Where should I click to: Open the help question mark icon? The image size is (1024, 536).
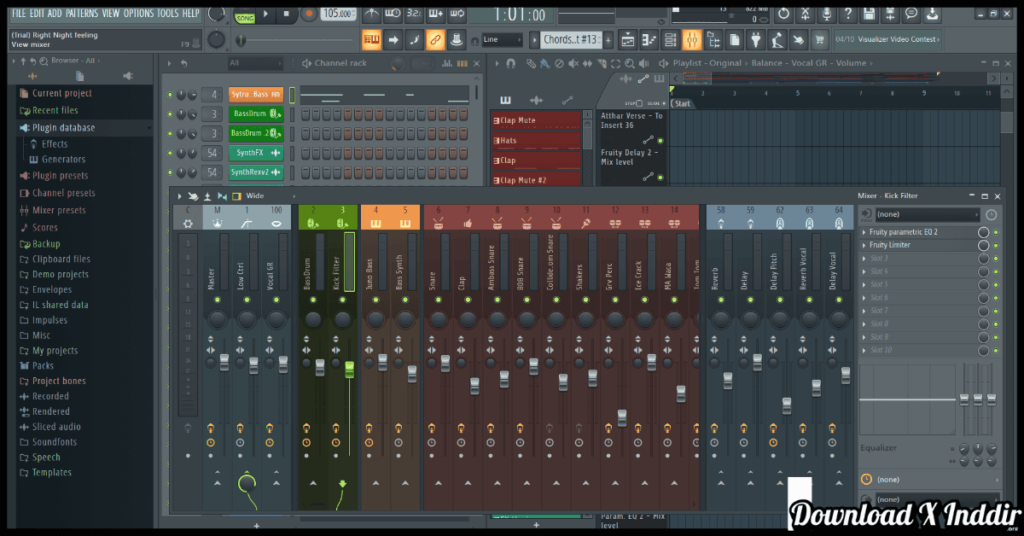[x=848, y=14]
